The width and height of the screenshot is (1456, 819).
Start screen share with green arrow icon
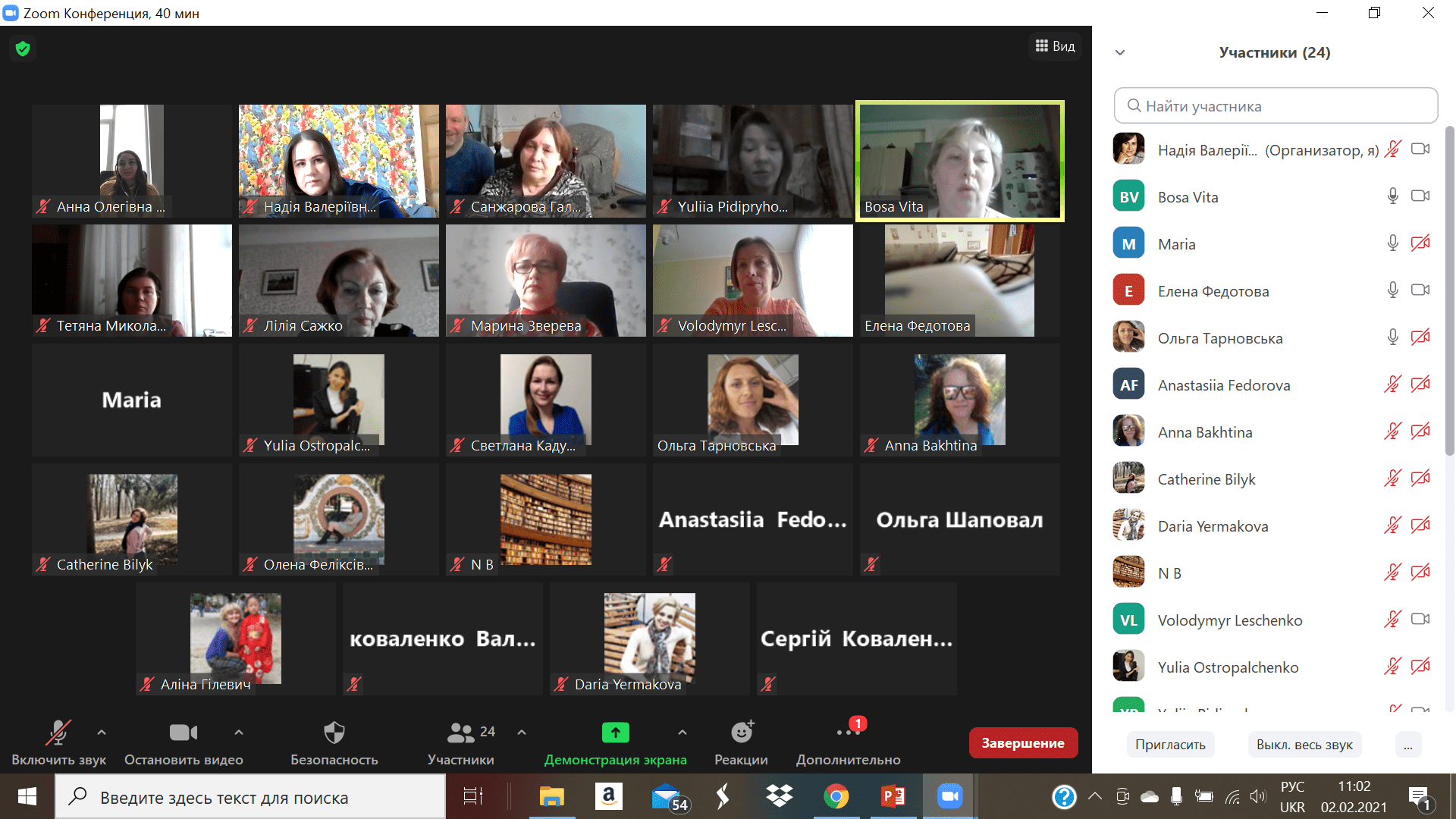tap(615, 733)
